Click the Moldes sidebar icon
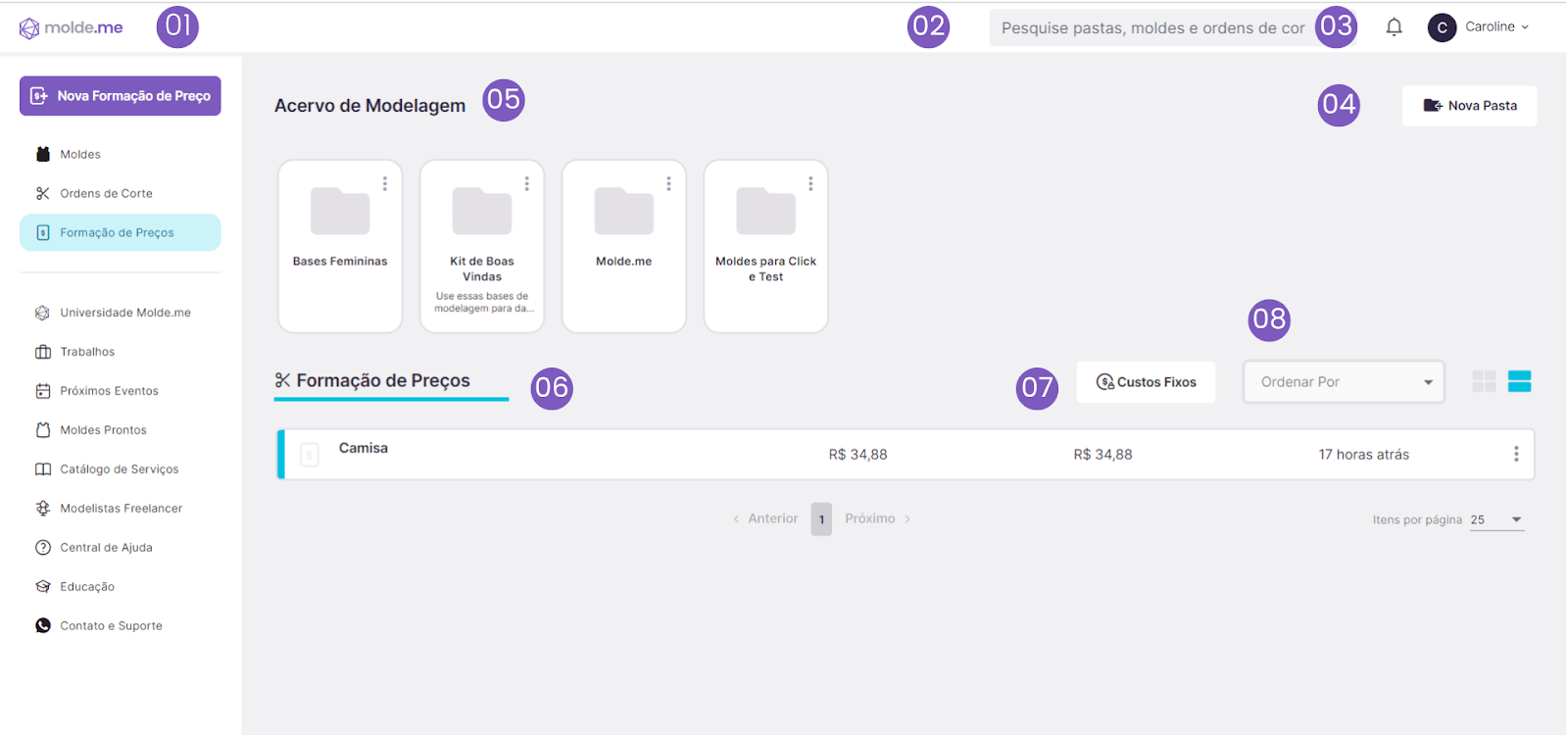Image resolution: width=1568 pixels, height=735 pixels. [x=43, y=154]
